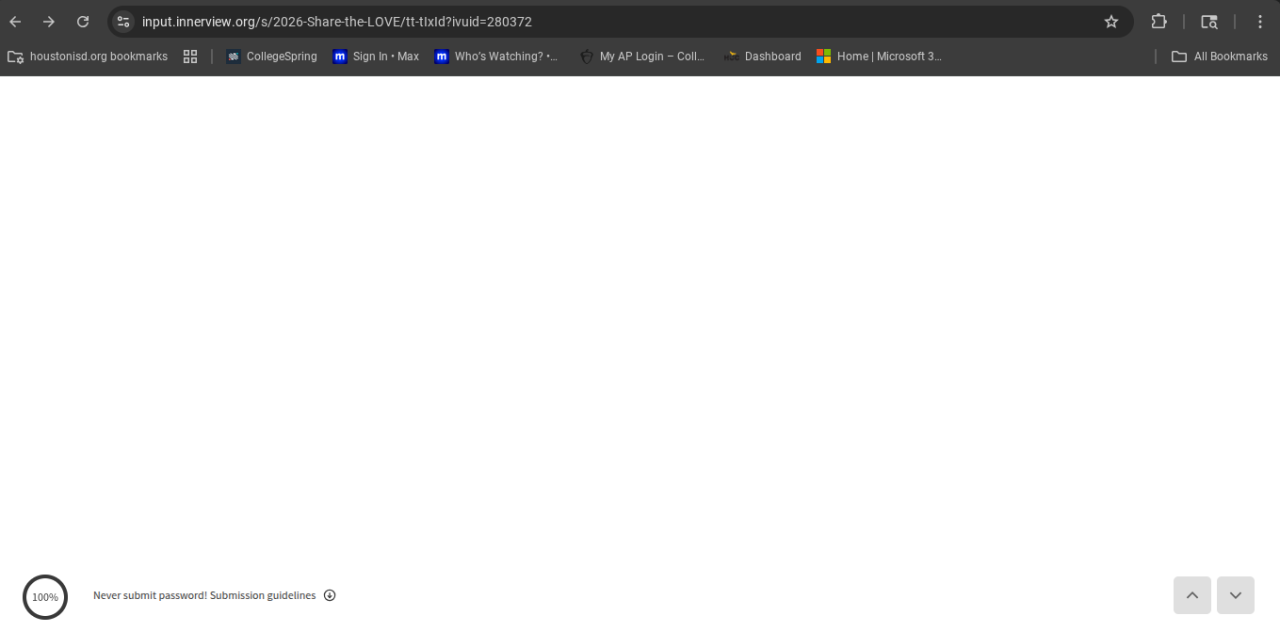Open the Chrome three-dot menu
Image resolution: width=1280 pixels, height=632 pixels.
(x=1260, y=21)
